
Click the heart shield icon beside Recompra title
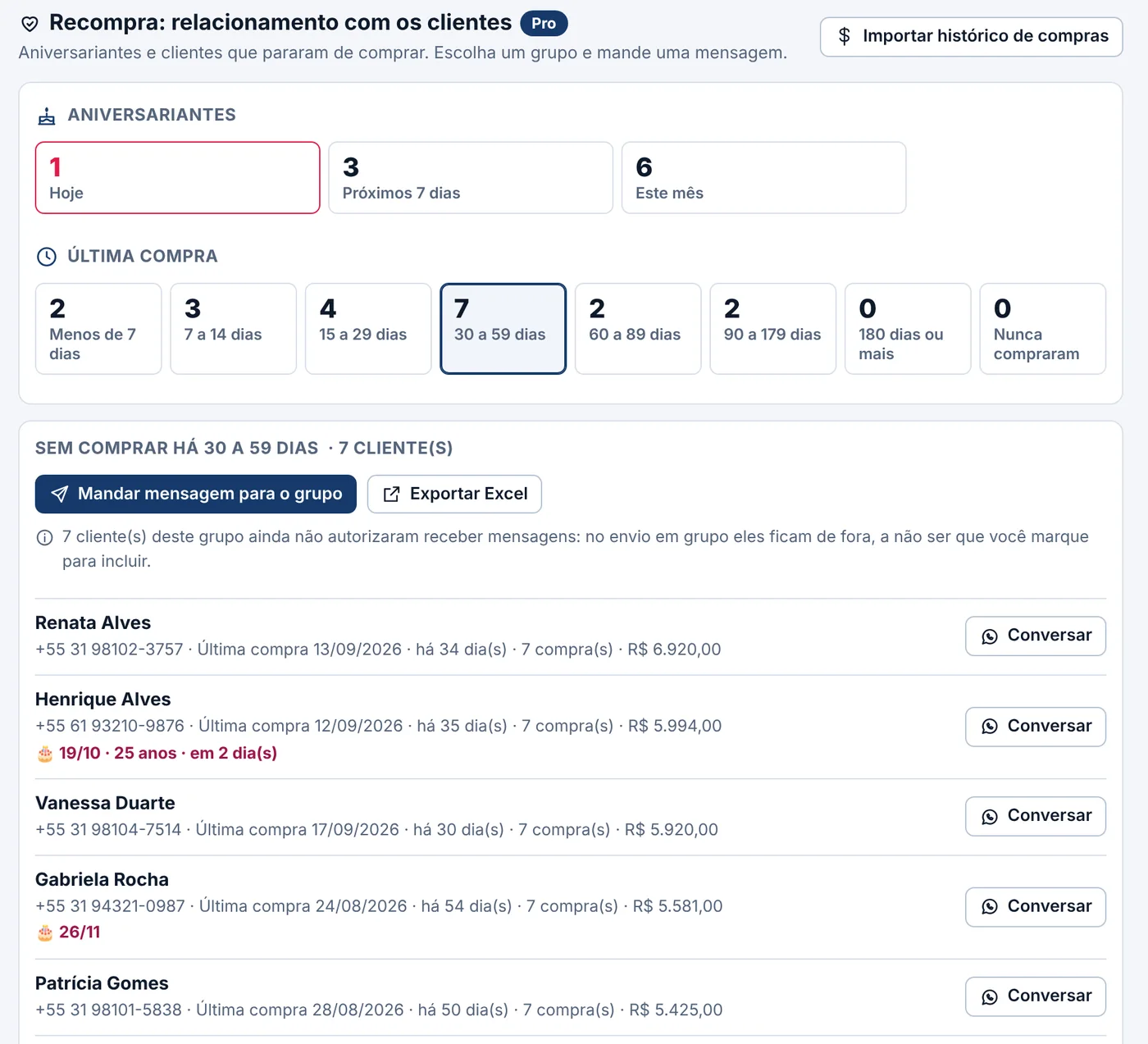[30, 24]
